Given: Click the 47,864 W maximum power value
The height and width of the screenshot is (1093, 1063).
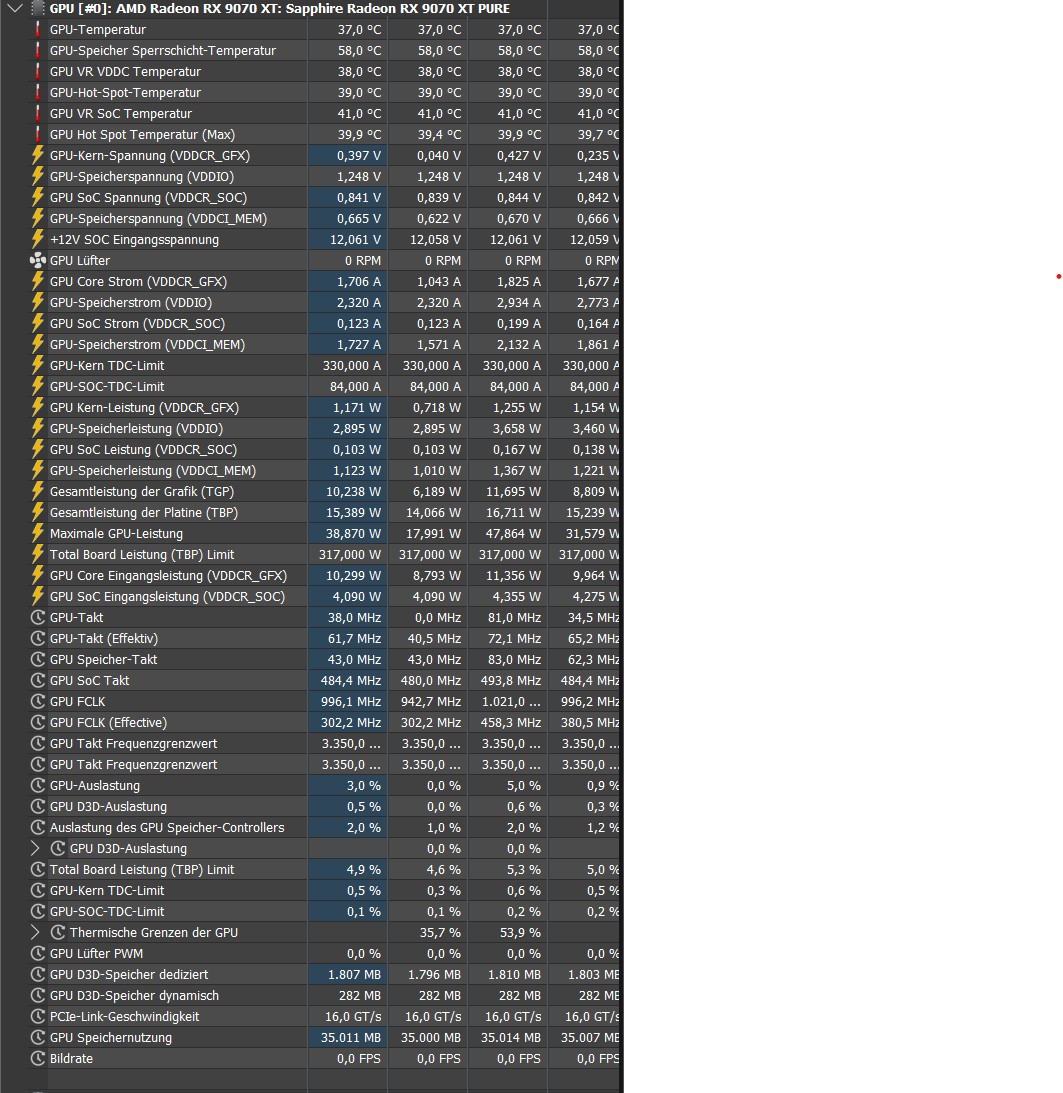Looking at the screenshot, I should pos(513,533).
